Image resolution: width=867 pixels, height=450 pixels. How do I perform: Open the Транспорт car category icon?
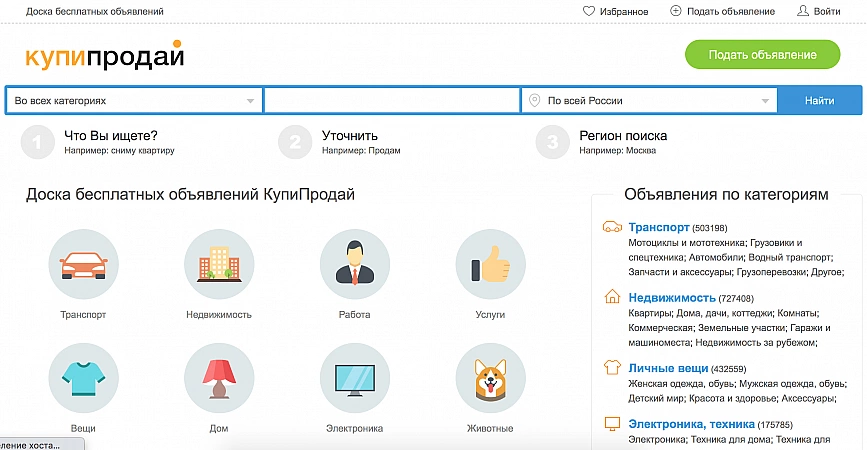pos(83,264)
